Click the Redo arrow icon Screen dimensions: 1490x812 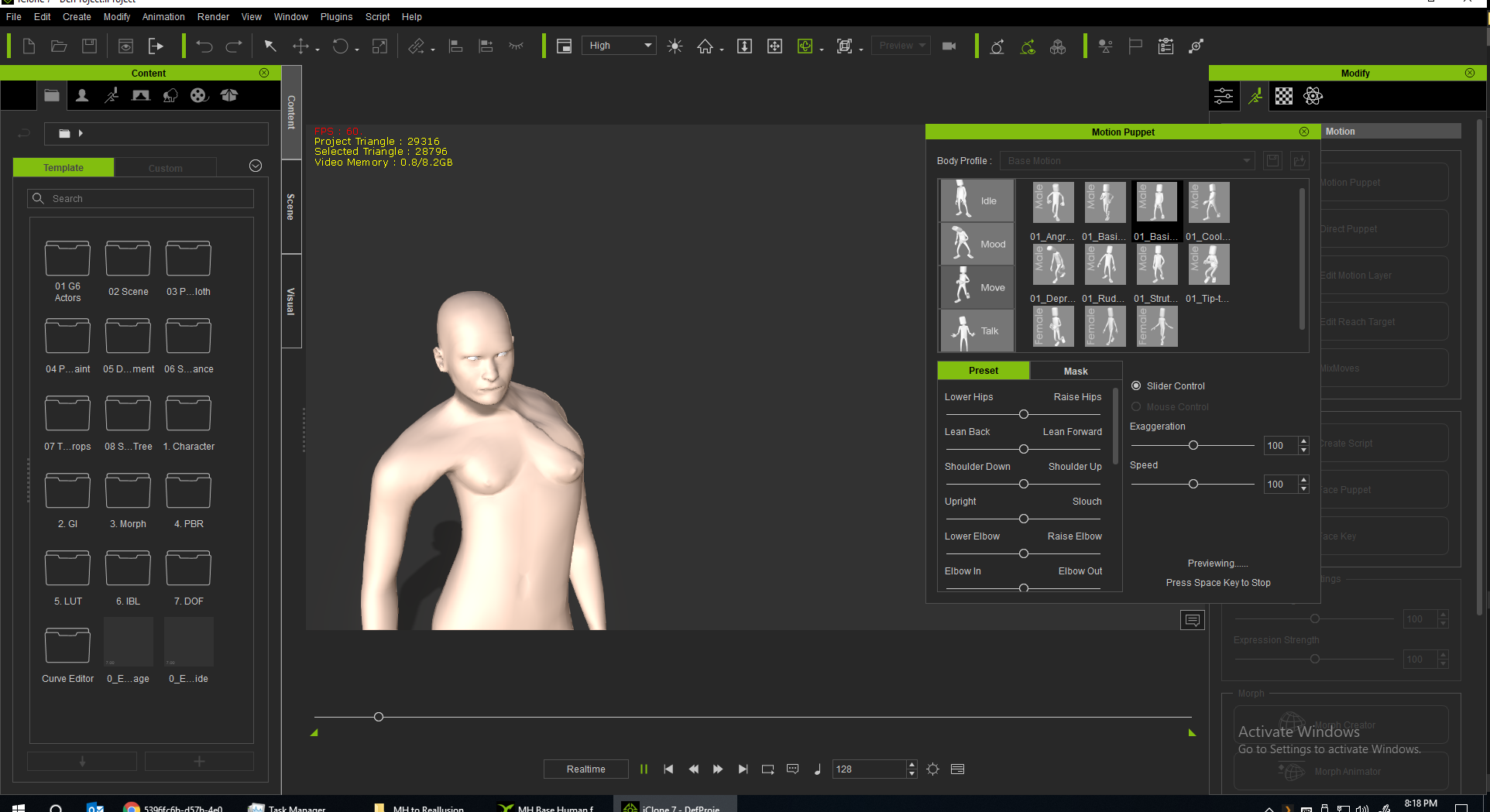[234, 46]
